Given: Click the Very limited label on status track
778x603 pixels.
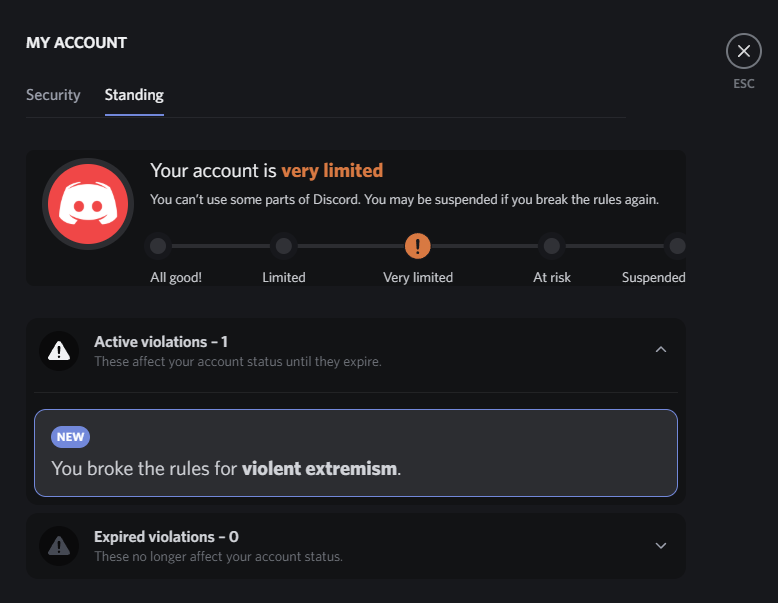Looking at the screenshot, I should [418, 277].
